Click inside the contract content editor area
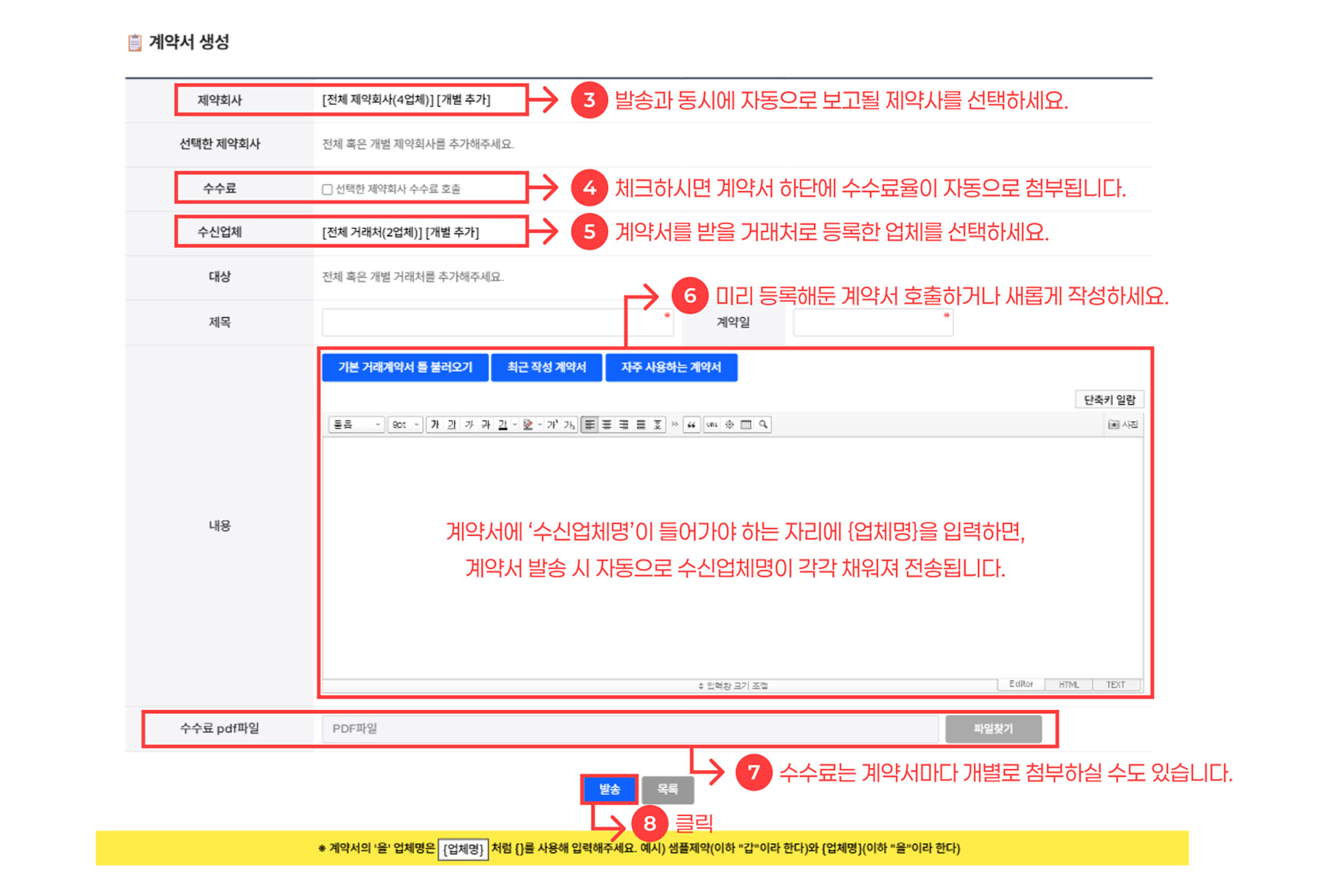Screen dimensions: 1330x896 click(732, 557)
